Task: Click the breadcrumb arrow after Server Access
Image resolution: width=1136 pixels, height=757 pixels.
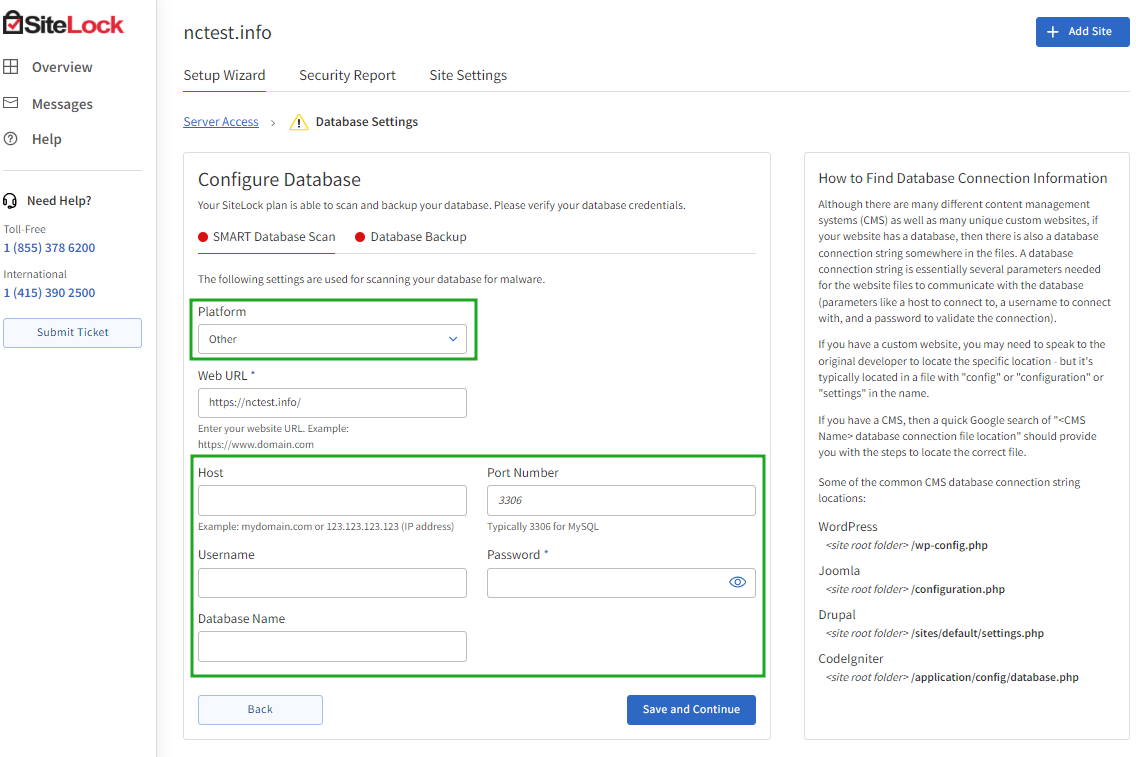Action: point(273,123)
